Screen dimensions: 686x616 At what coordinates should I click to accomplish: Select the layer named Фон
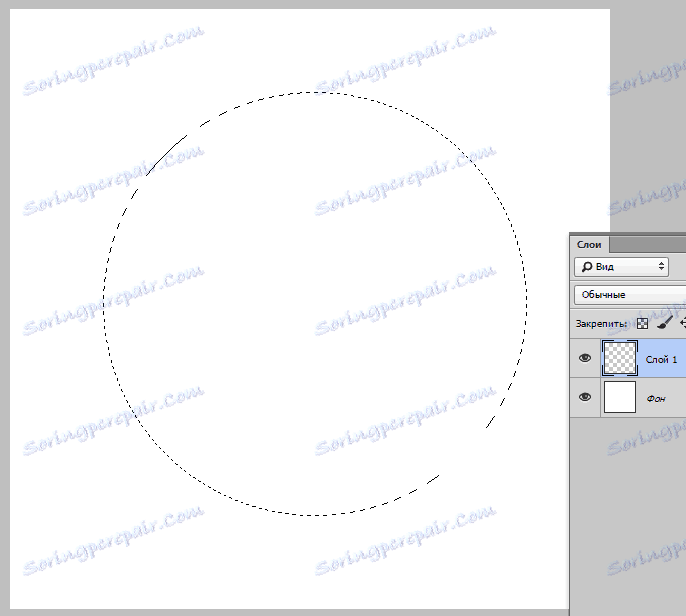pyautogui.click(x=656, y=399)
